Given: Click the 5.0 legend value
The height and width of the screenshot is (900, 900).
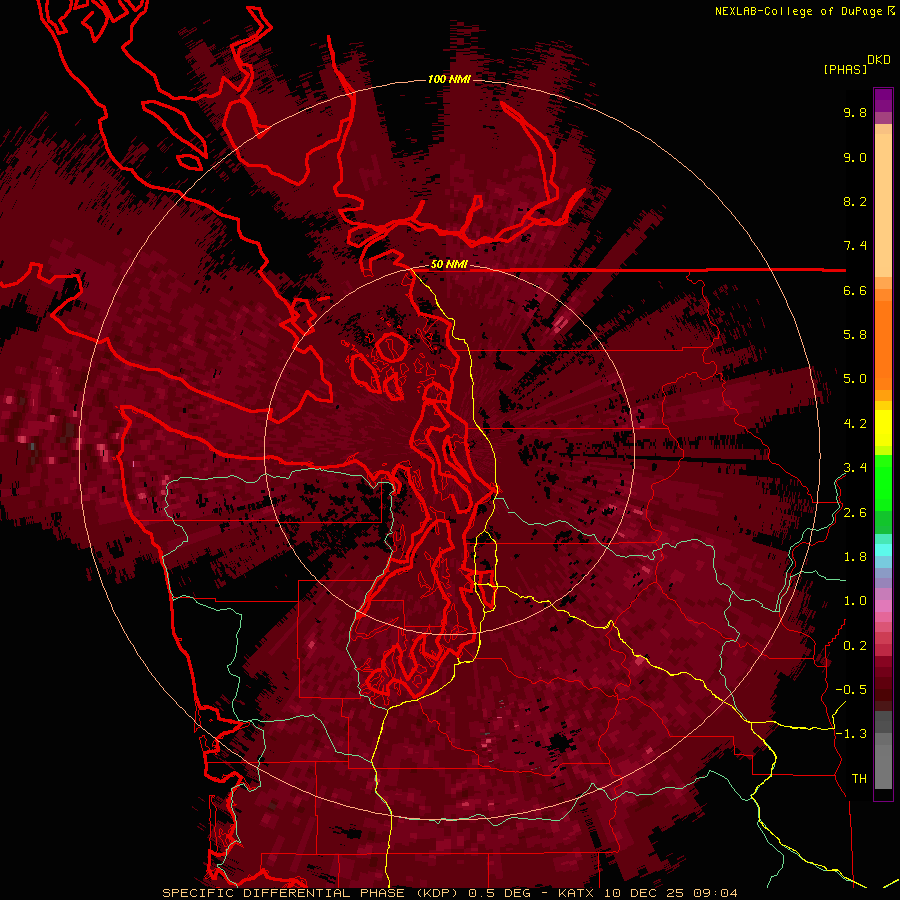Looking at the screenshot, I should tap(855, 379).
